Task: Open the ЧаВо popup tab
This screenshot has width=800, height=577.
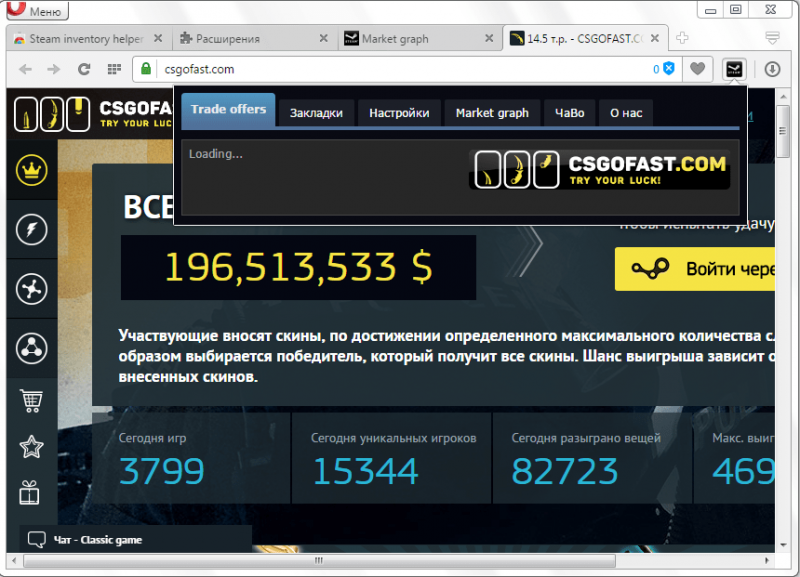Action: tap(569, 113)
